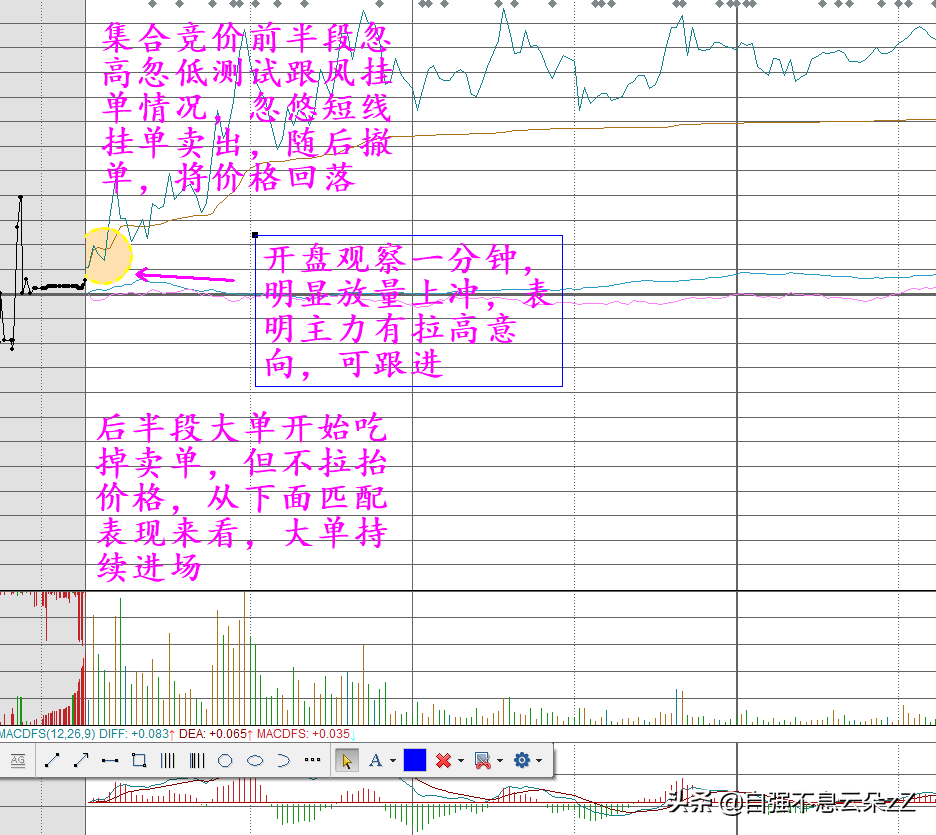Select the circle drawing tool
The height and width of the screenshot is (835, 936).
coord(225,761)
